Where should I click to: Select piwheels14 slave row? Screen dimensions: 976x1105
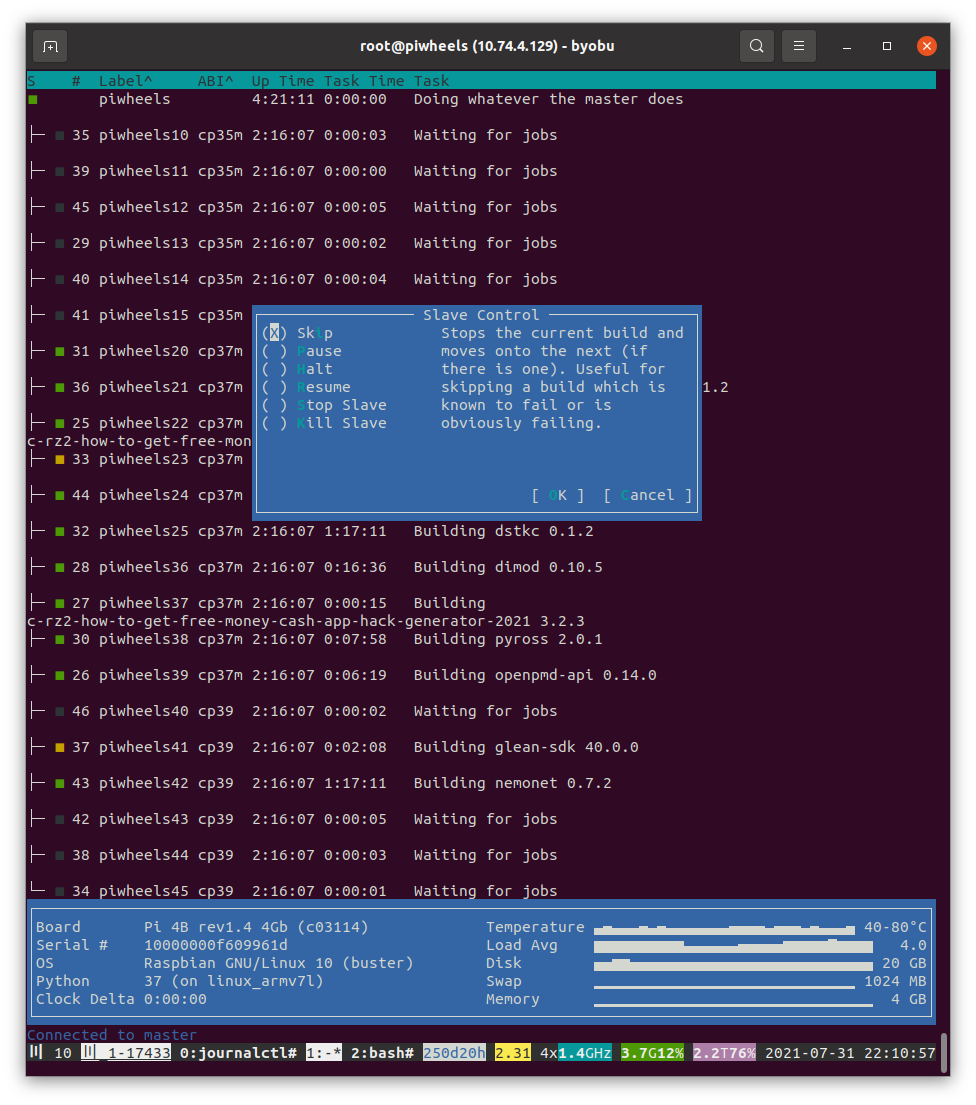coord(482,279)
